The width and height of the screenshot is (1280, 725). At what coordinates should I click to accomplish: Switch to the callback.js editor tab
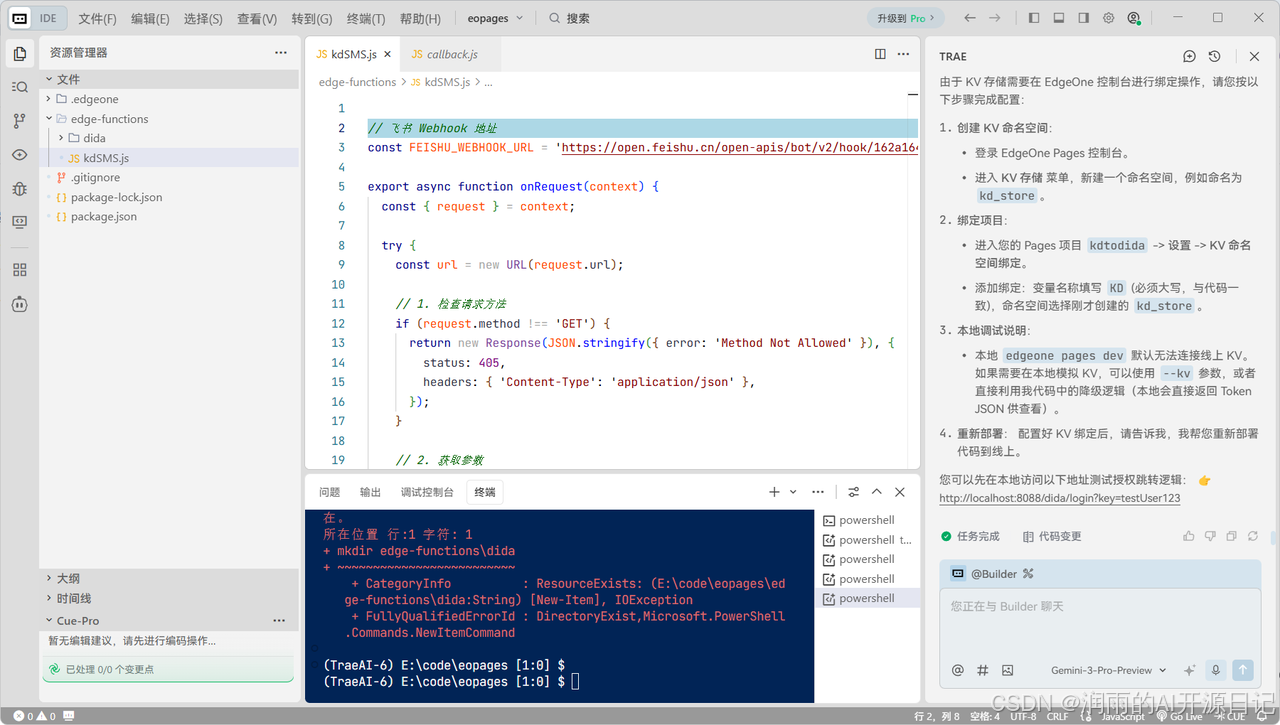[x=450, y=54]
